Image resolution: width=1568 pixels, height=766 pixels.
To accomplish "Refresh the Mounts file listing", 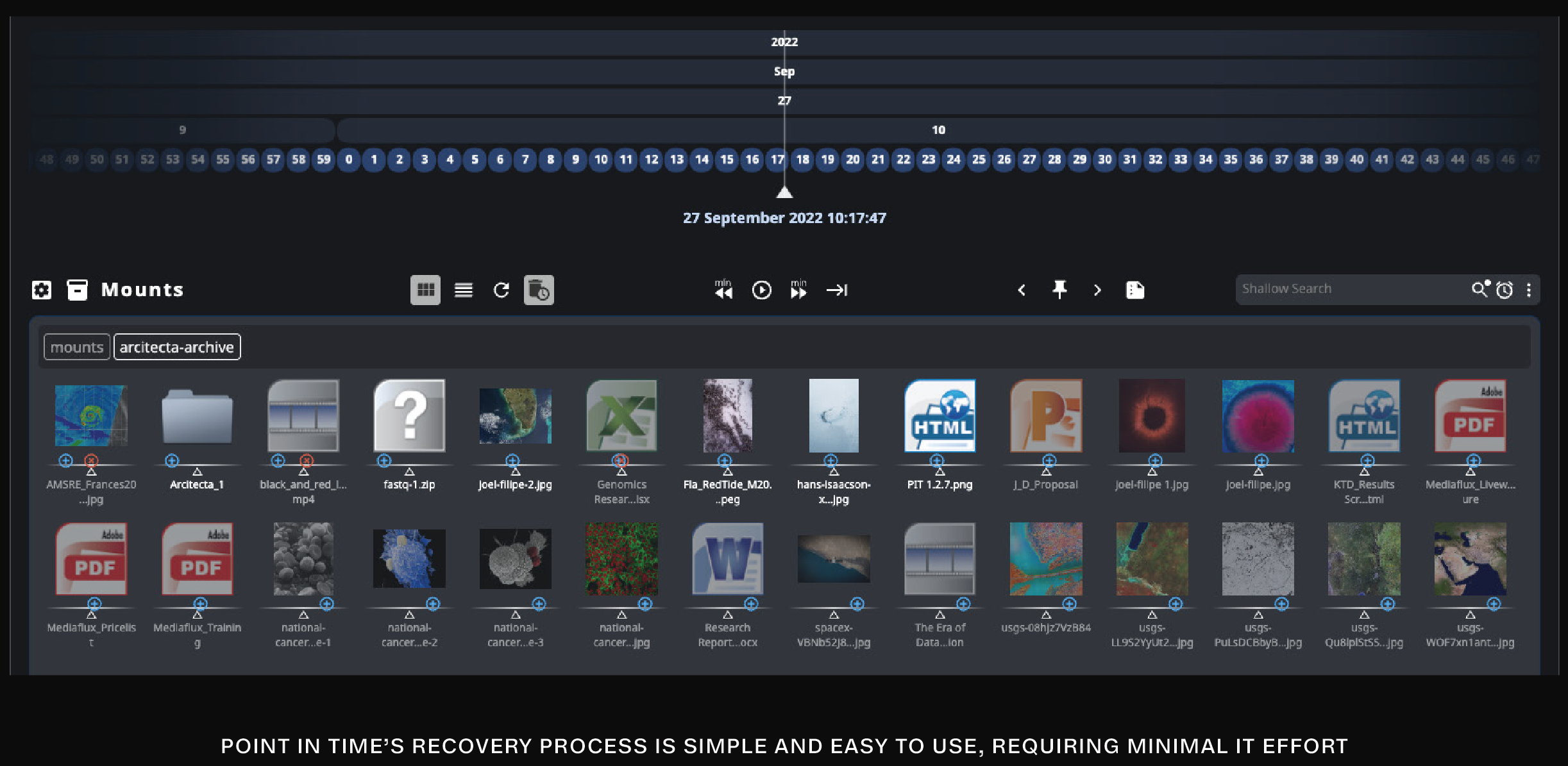I will 502,290.
